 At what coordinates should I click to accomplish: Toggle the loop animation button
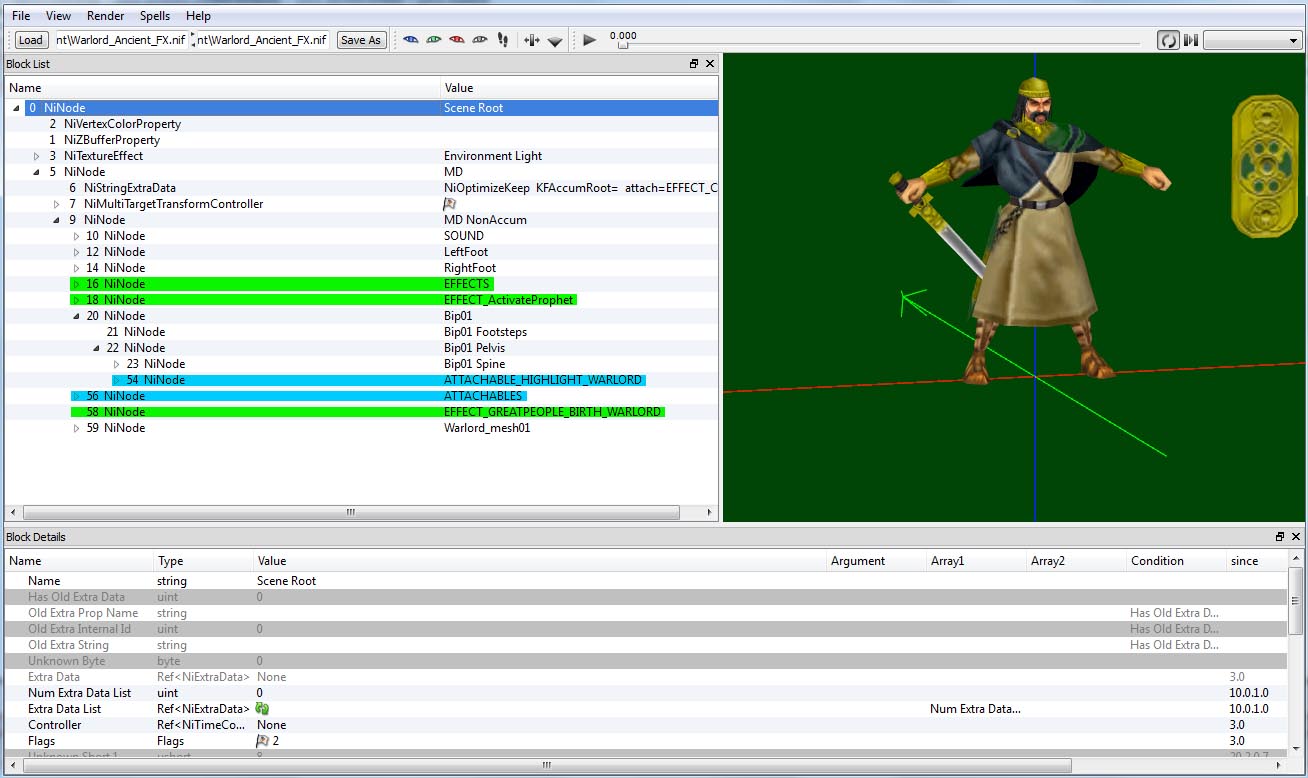pos(1168,40)
